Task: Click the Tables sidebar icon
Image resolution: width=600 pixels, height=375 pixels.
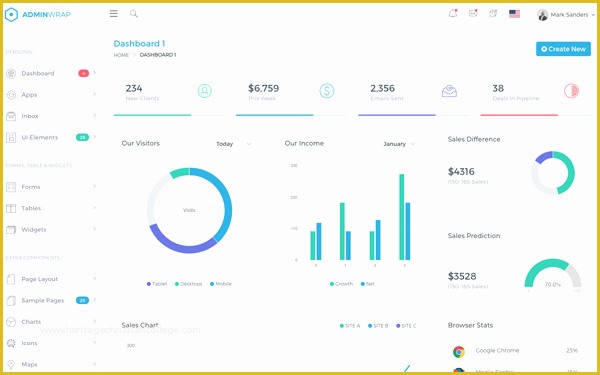Action: [x=11, y=208]
